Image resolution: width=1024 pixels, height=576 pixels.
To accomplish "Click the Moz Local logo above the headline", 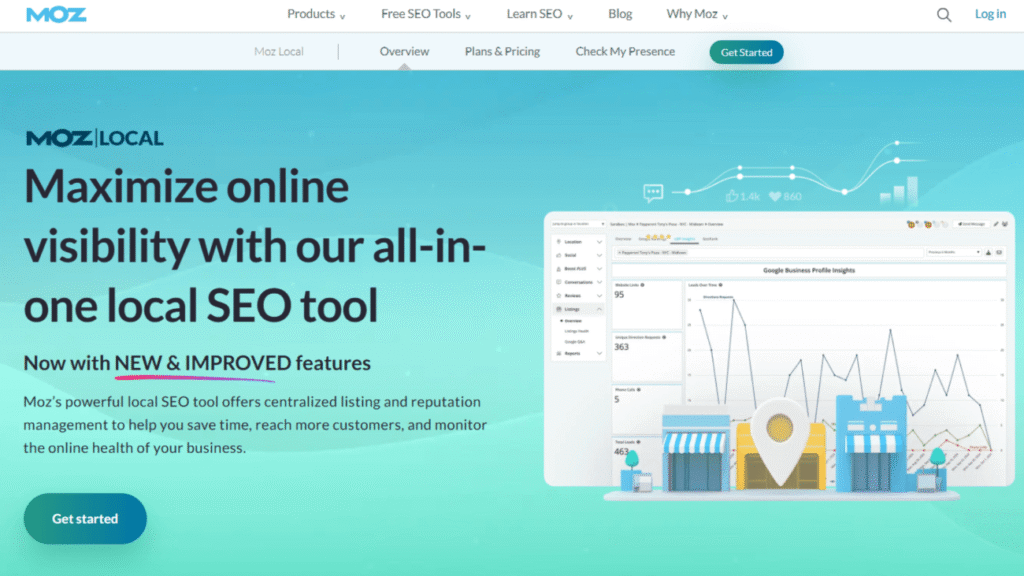I will (95, 138).
